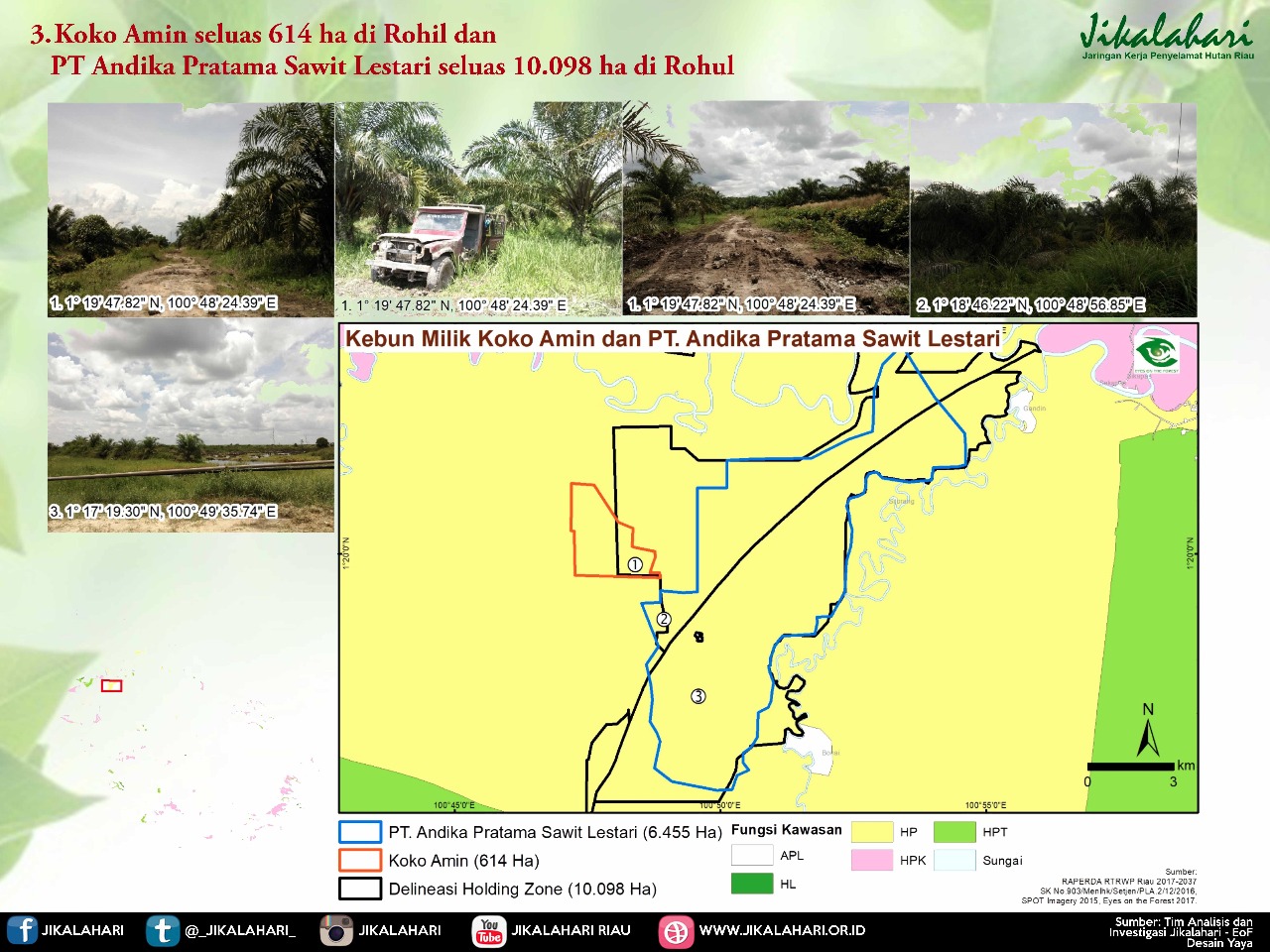
Task: Click the red locator rectangle on inset map
Action: tap(111, 685)
